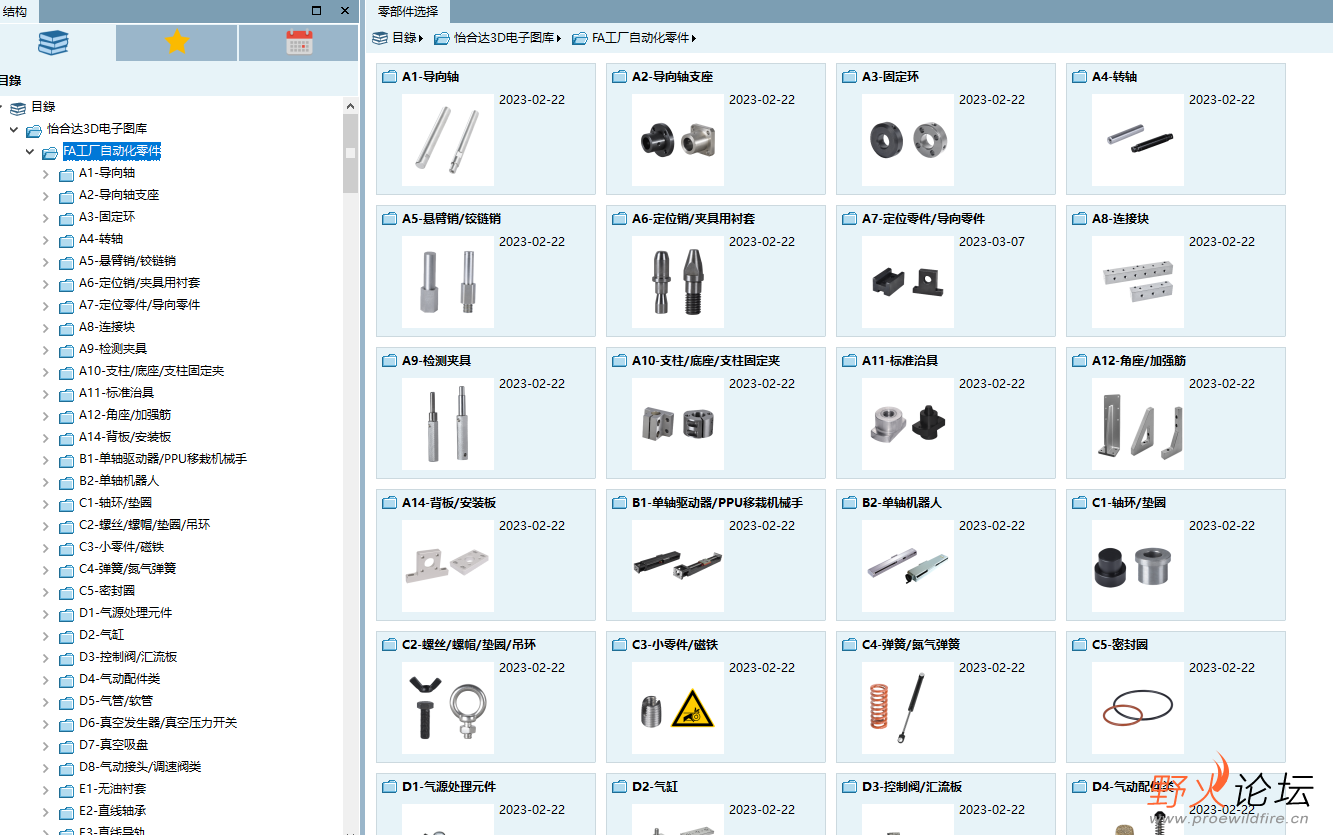This screenshot has height=835, width=1333.
Task: Open the C1-轴环/垫圈 card thumbnail
Action: 1138,566
